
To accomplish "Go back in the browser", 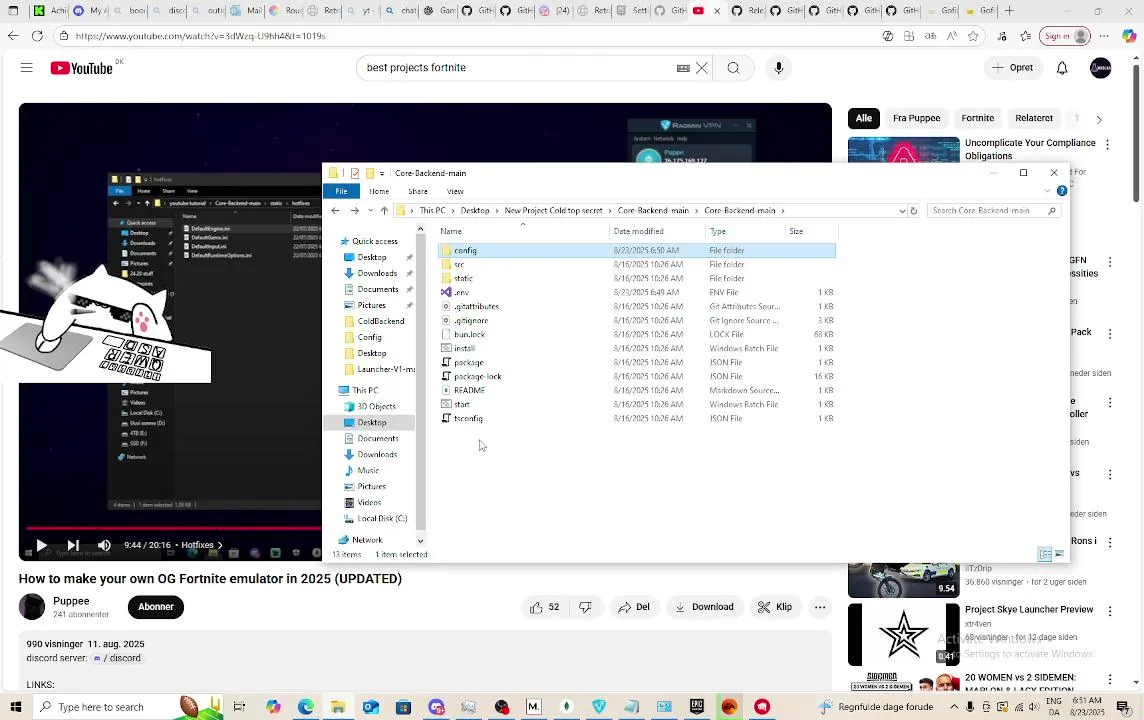I will pyautogui.click(x=13, y=36).
